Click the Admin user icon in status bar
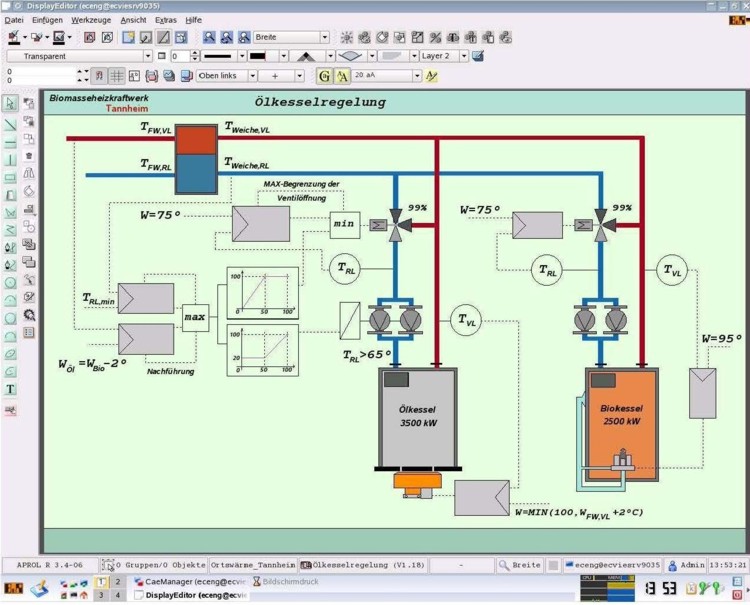 pos(673,565)
